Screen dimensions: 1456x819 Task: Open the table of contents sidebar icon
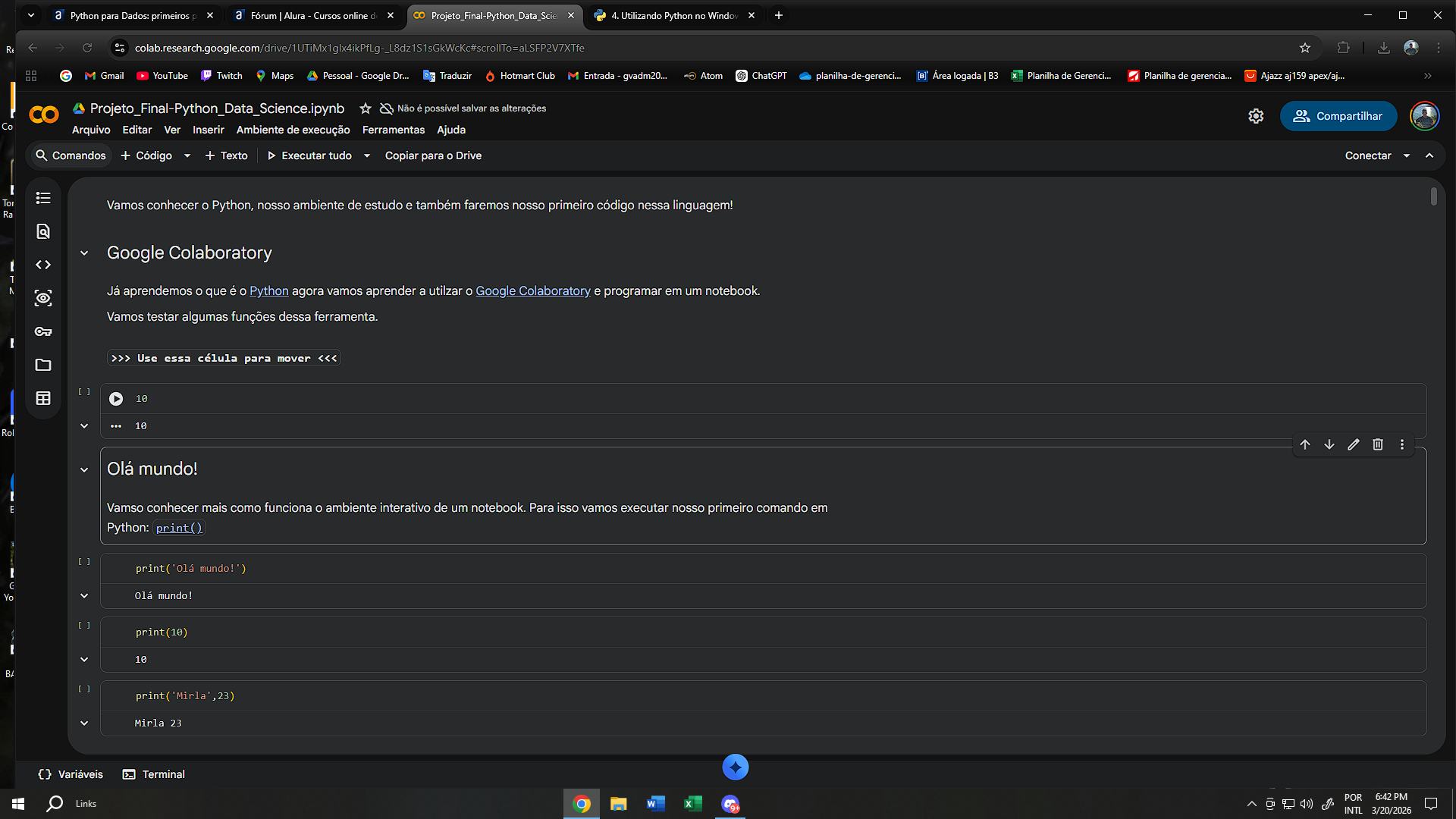coord(43,198)
